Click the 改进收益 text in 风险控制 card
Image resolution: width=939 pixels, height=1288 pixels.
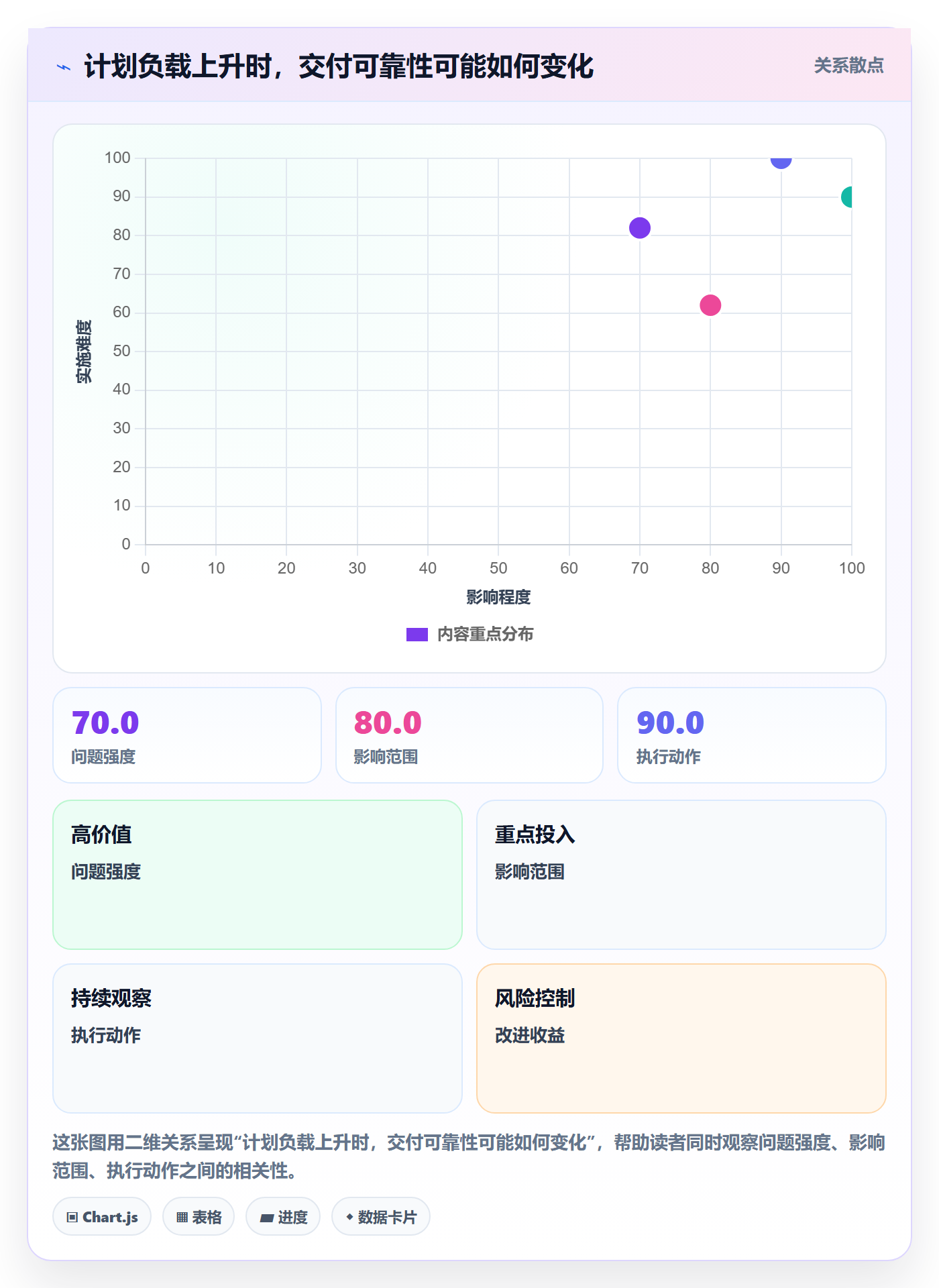tap(530, 1036)
